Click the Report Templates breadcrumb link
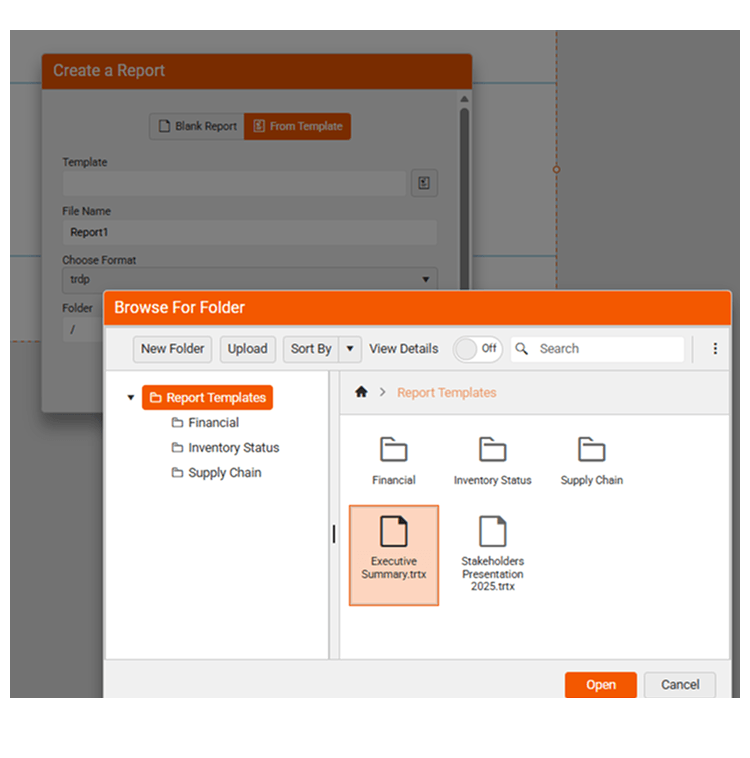The image size is (750, 758). 447,393
